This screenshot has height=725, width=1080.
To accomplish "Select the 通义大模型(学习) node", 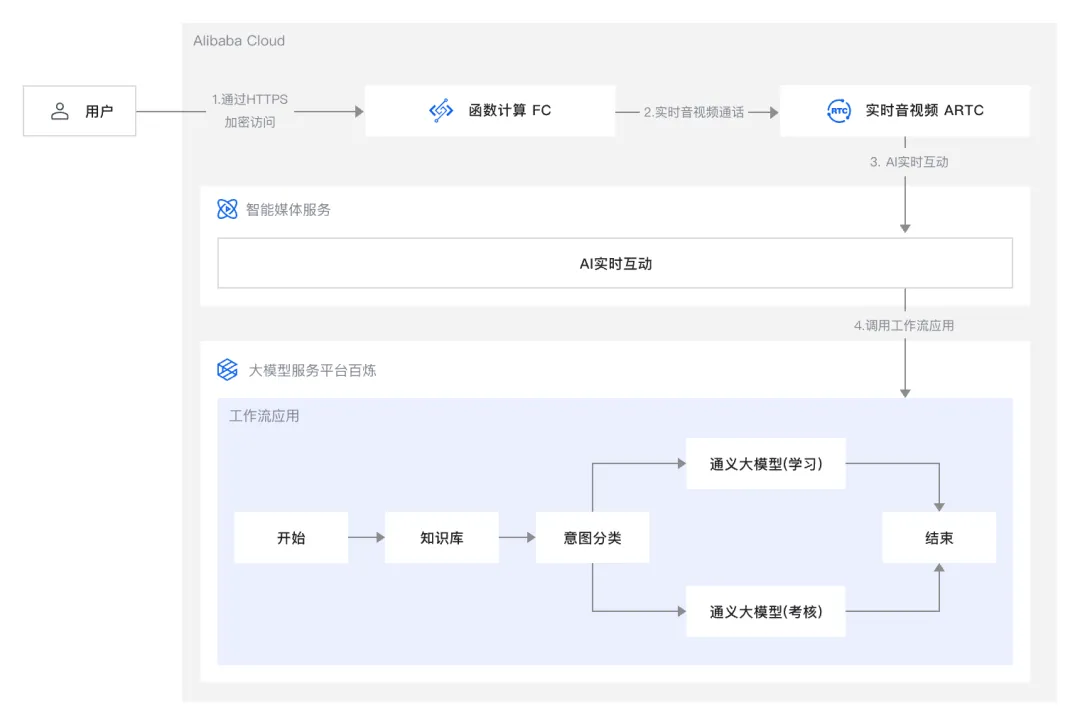I will click(x=766, y=463).
